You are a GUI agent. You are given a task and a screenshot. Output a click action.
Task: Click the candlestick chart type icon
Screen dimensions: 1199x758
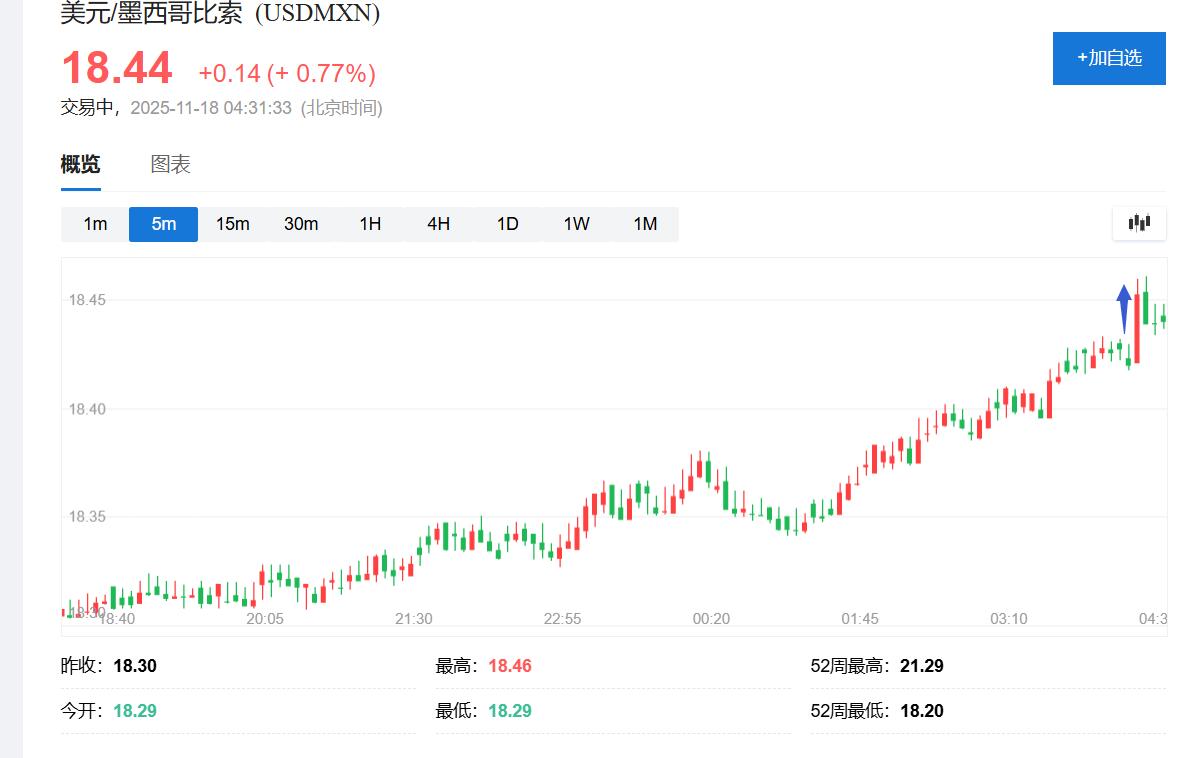1139,223
